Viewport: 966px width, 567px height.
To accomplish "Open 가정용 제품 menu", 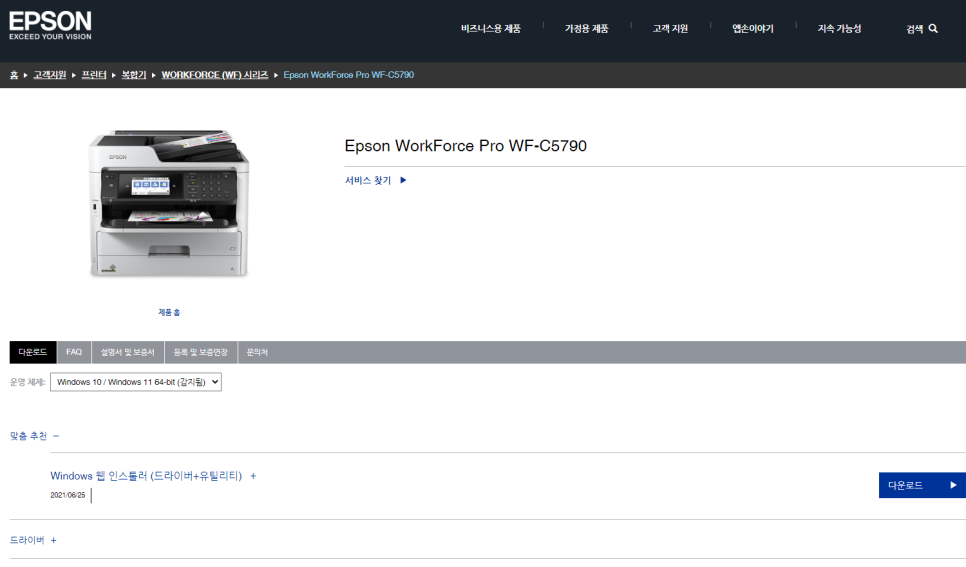I will [586, 28].
